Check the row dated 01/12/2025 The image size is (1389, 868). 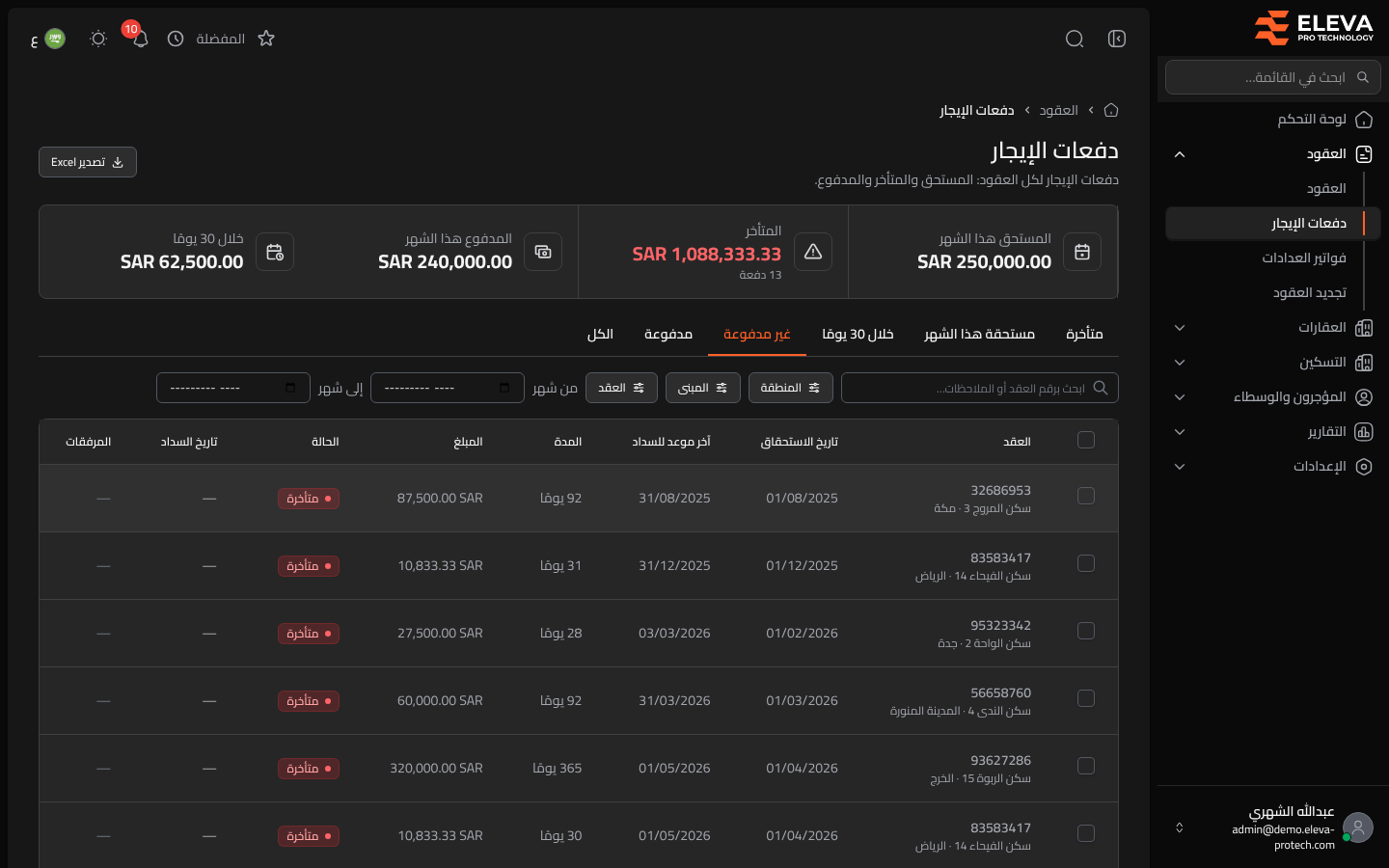[x=1086, y=563]
